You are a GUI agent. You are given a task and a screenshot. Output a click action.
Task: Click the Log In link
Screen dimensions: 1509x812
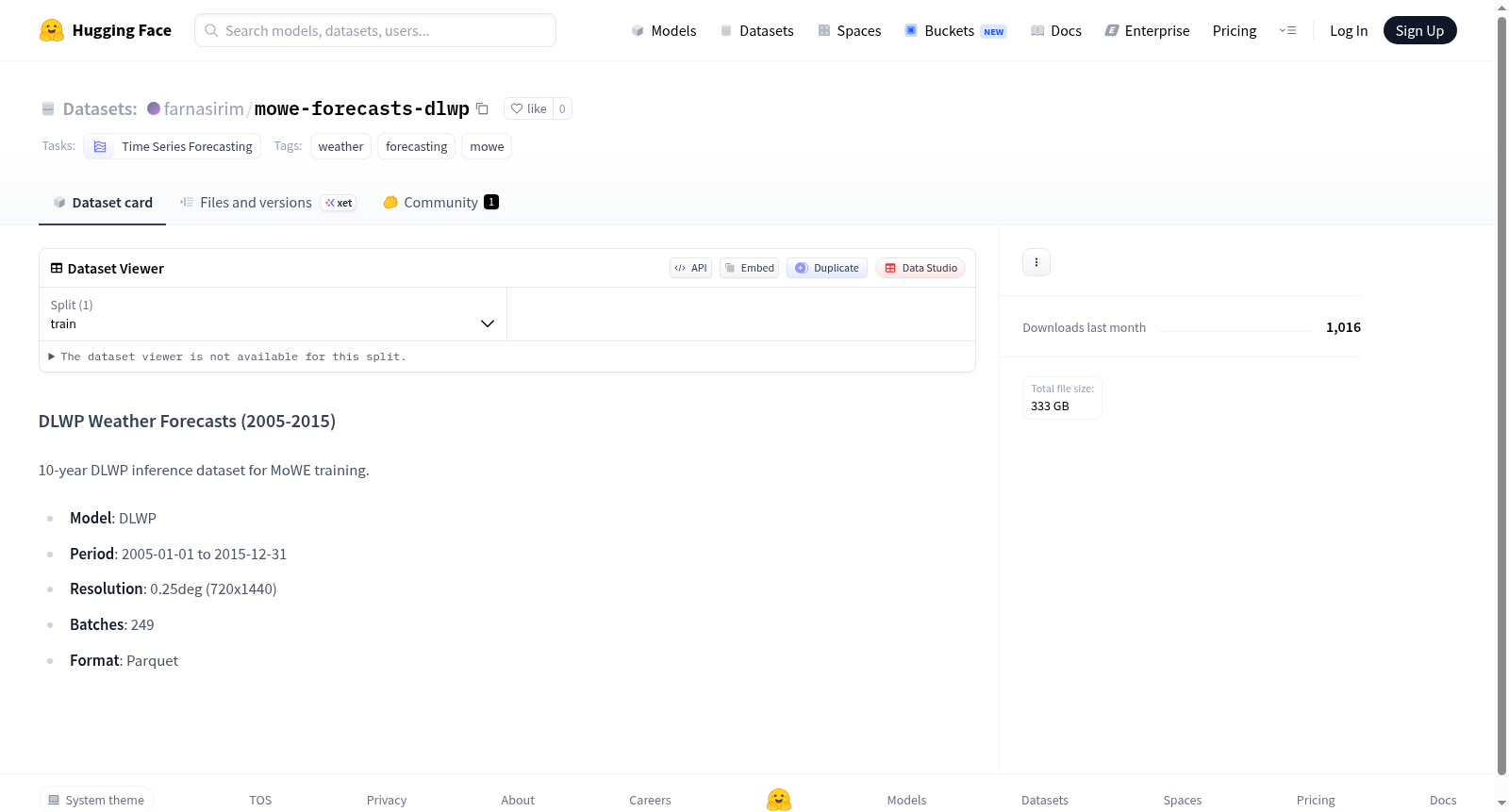1349,30
